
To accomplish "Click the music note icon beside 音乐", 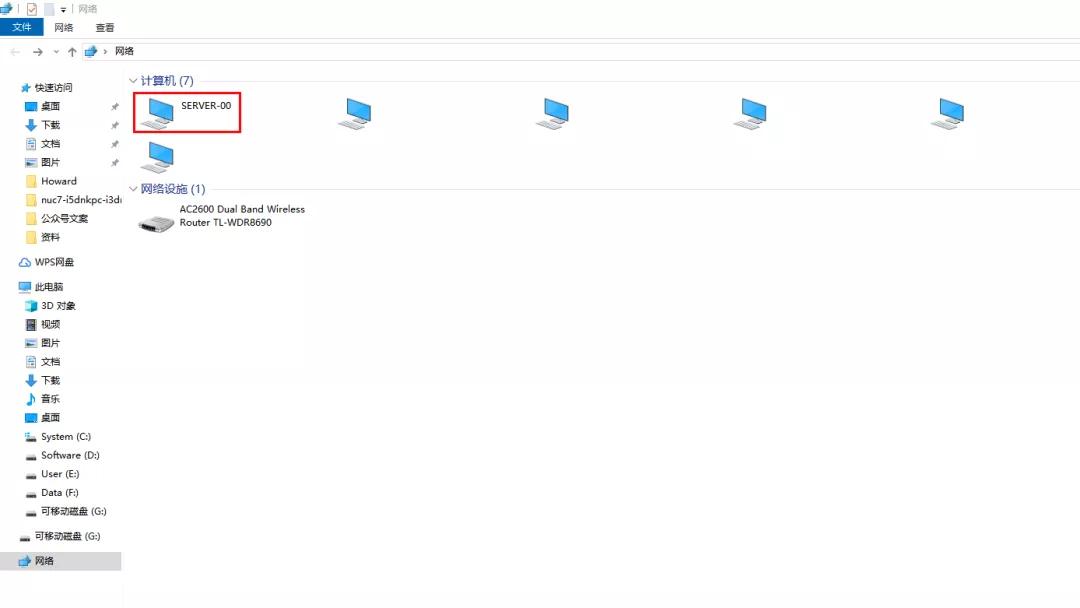I will [x=31, y=399].
